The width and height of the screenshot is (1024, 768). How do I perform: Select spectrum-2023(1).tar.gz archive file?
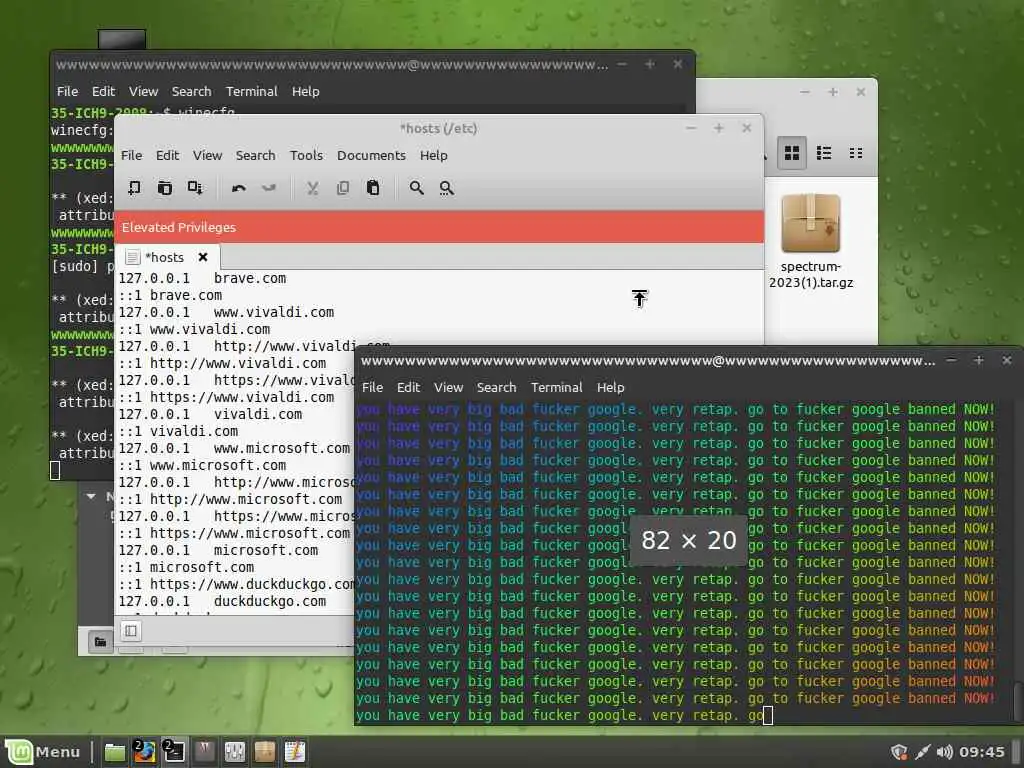(x=810, y=242)
